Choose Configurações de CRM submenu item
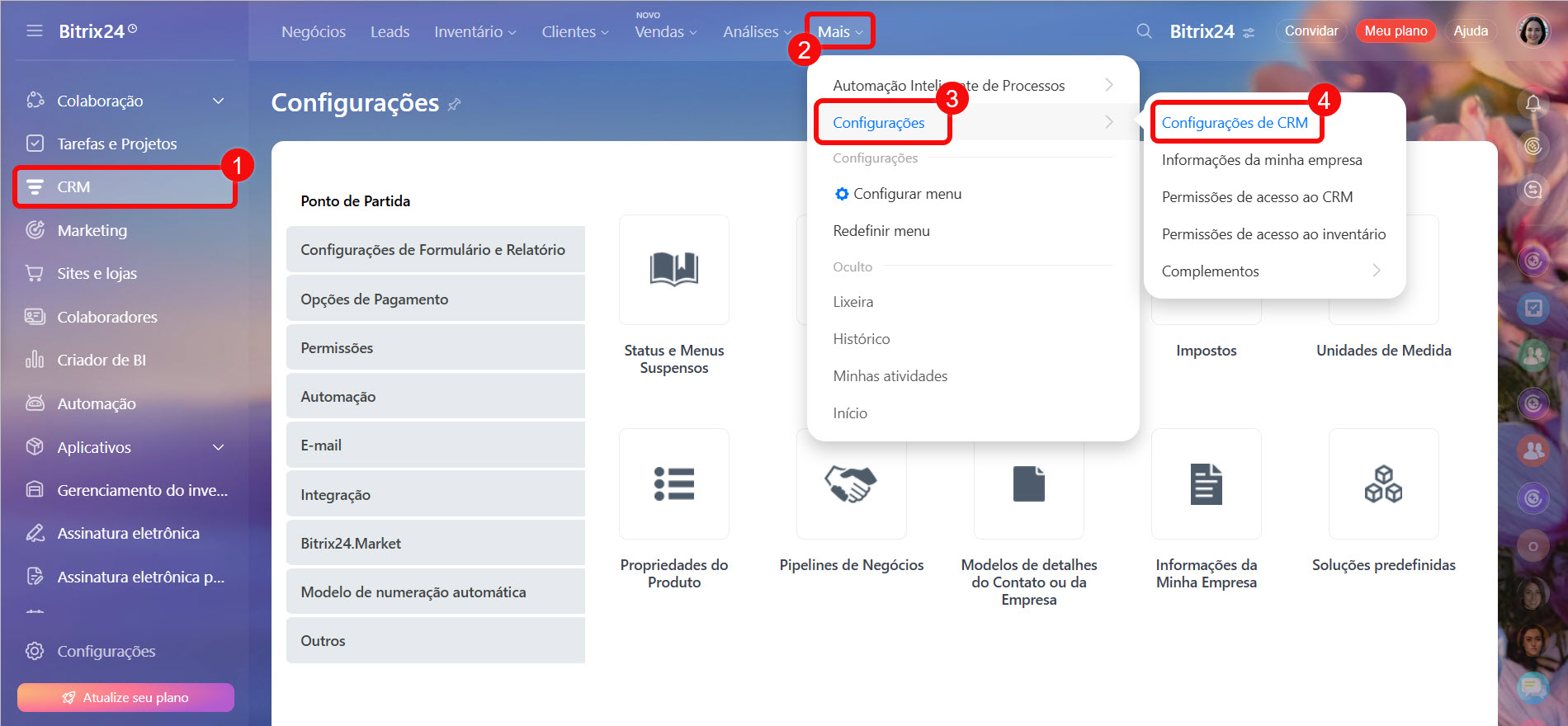 (1235, 123)
